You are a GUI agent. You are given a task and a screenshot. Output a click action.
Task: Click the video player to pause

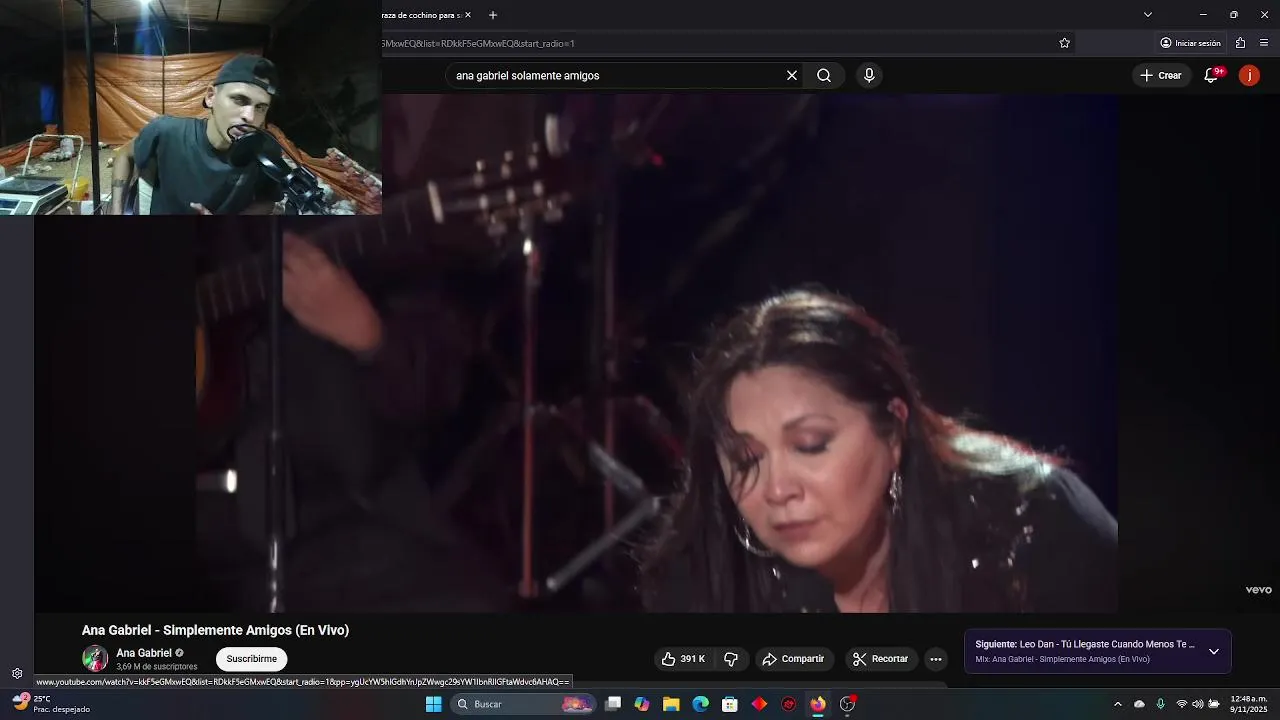657,353
